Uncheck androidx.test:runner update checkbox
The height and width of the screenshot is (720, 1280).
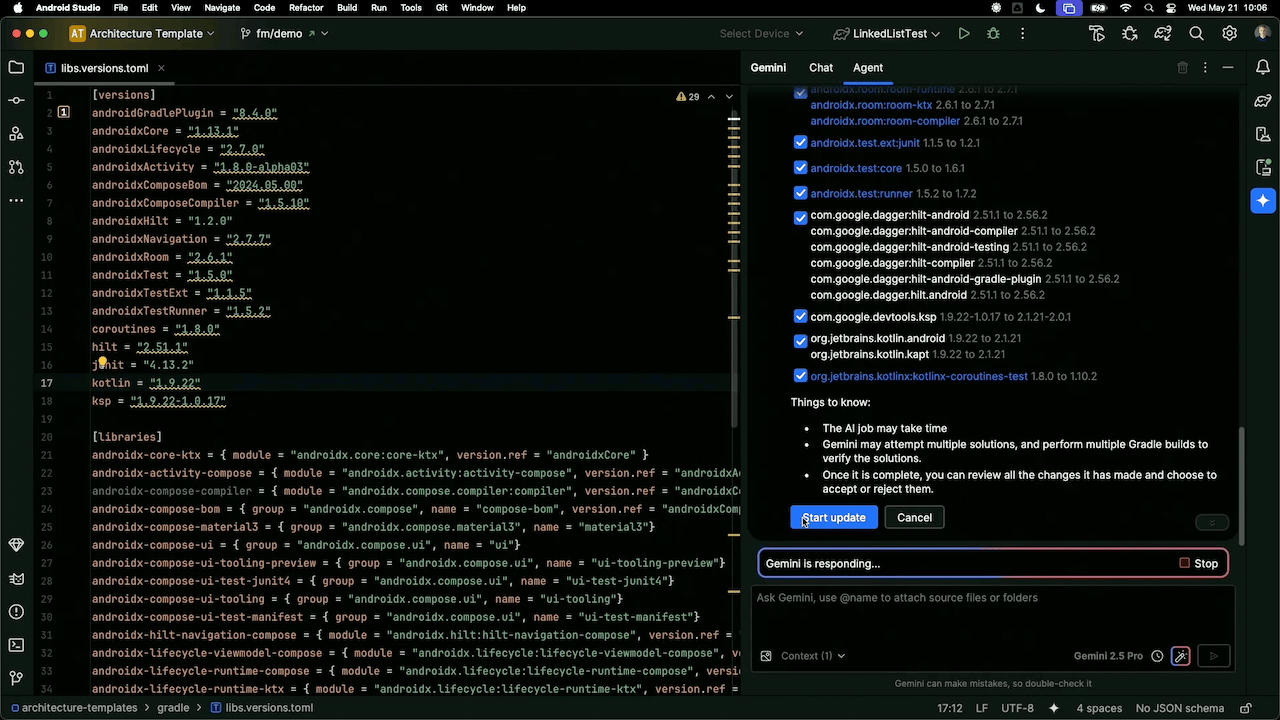pos(800,193)
